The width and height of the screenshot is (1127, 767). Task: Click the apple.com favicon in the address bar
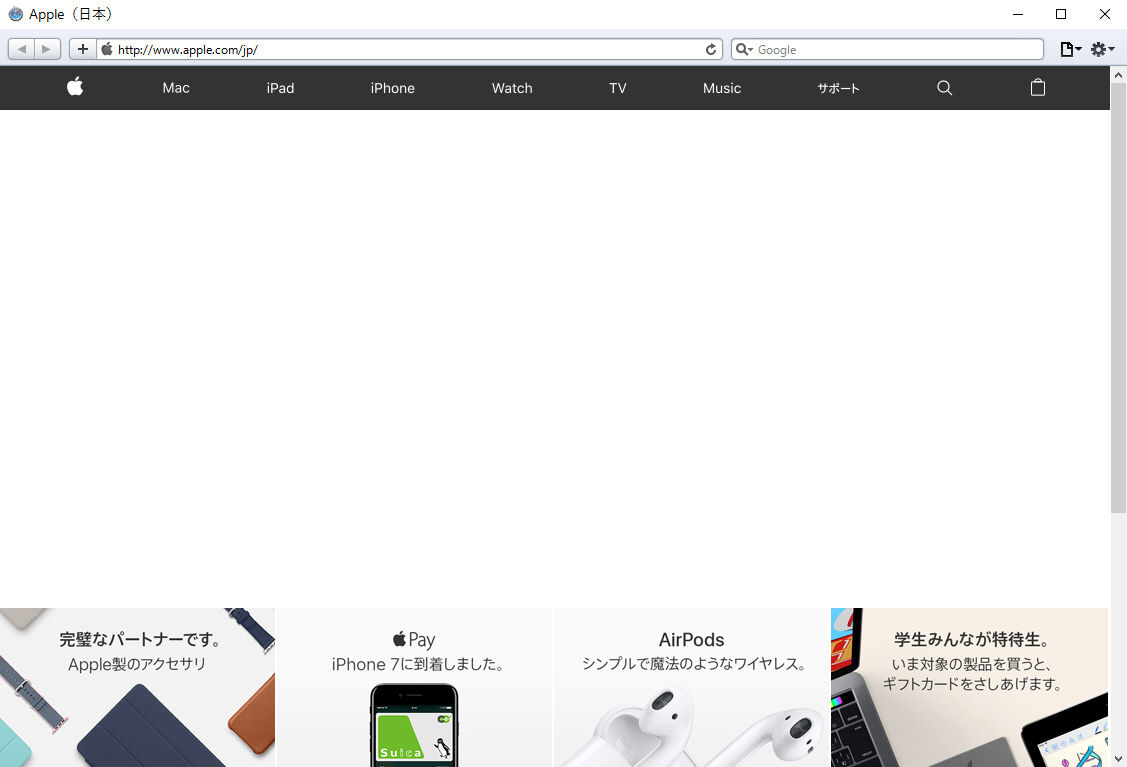(x=107, y=48)
